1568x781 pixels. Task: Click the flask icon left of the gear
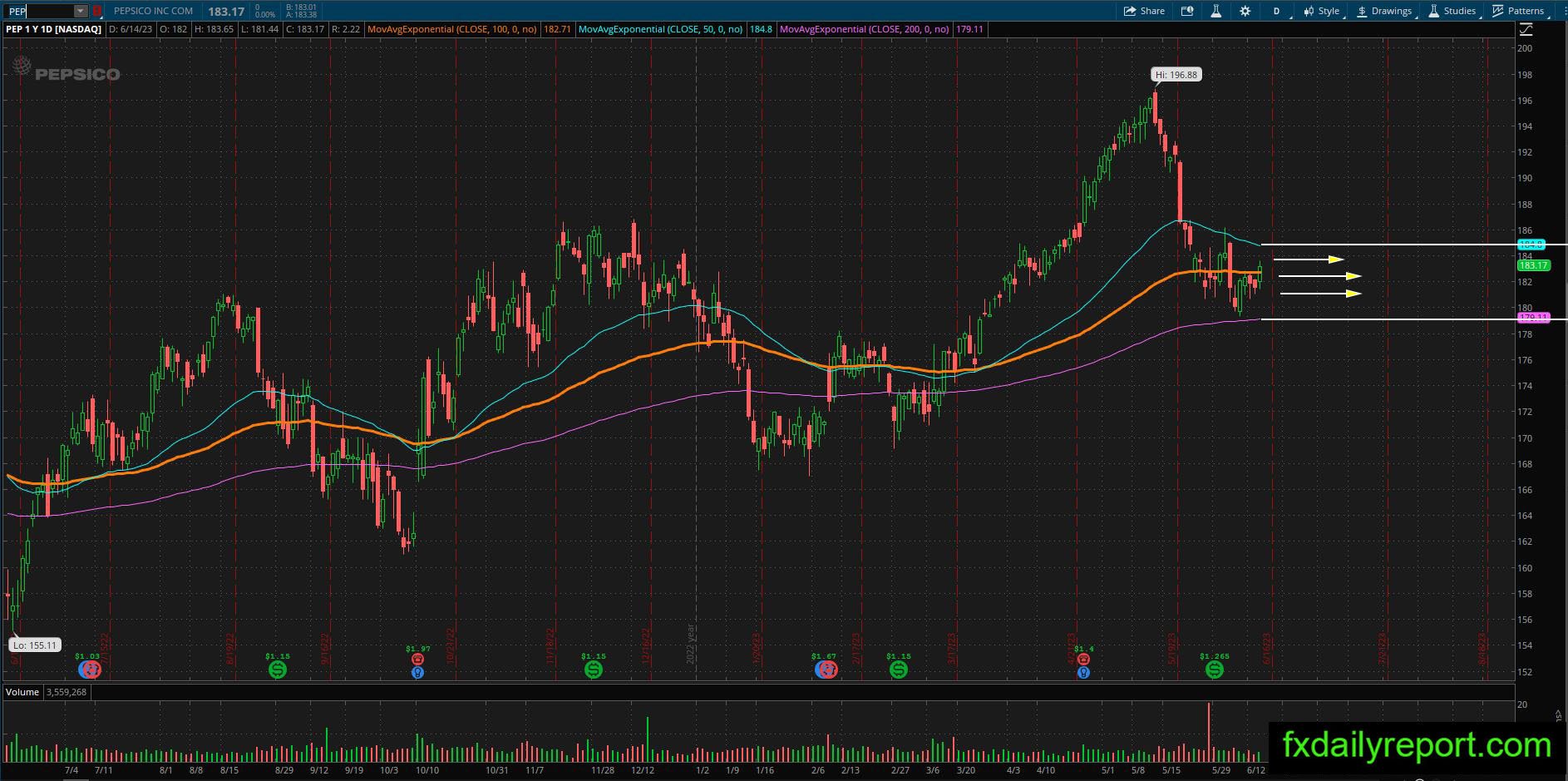pos(1215,11)
